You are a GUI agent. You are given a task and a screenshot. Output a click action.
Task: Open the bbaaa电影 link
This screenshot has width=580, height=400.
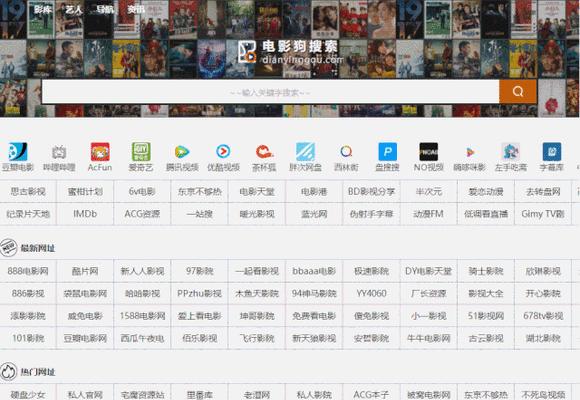(x=314, y=271)
